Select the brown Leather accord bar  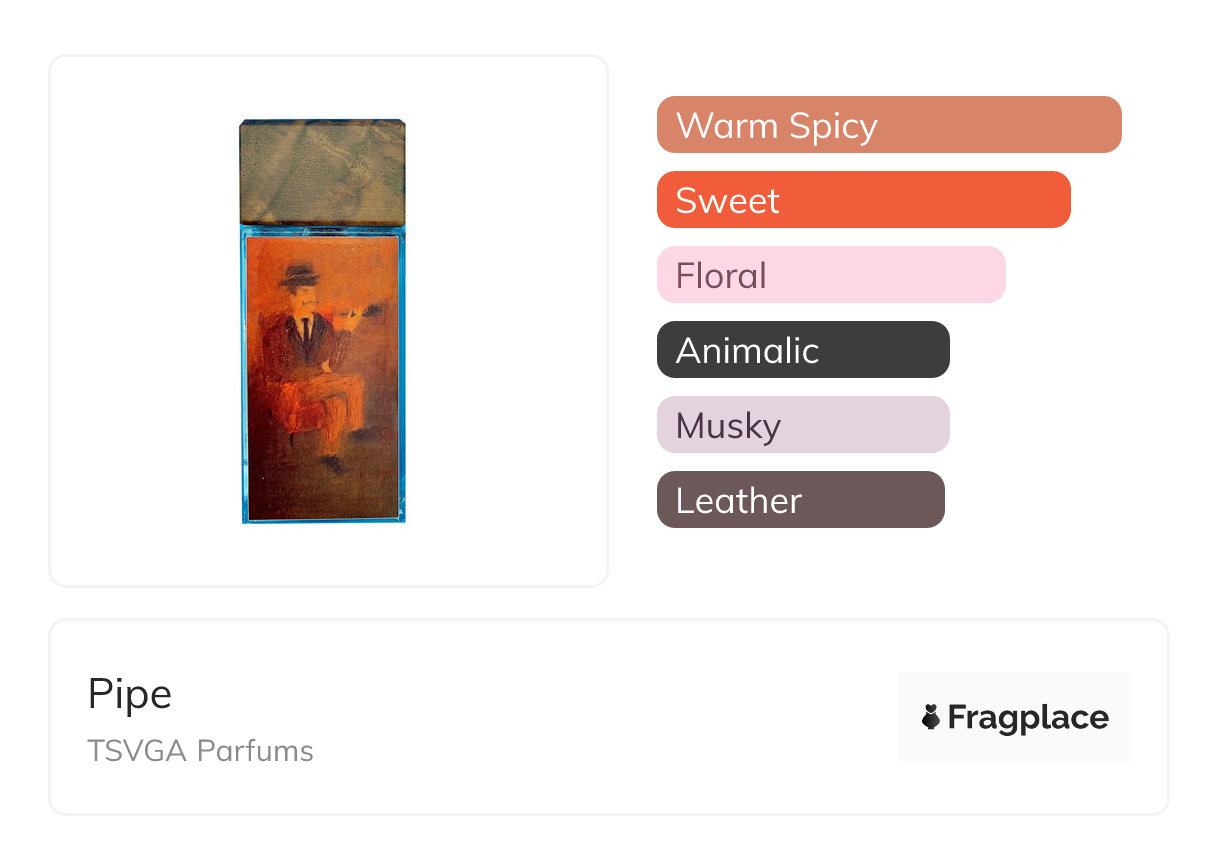tap(800, 500)
